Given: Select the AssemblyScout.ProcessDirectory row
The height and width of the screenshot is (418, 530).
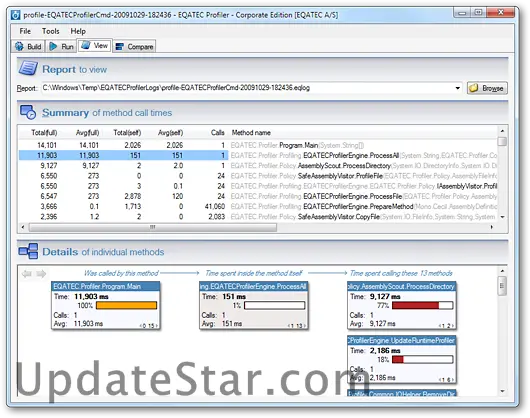Looking at the screenshot, I should click(258, 166).
